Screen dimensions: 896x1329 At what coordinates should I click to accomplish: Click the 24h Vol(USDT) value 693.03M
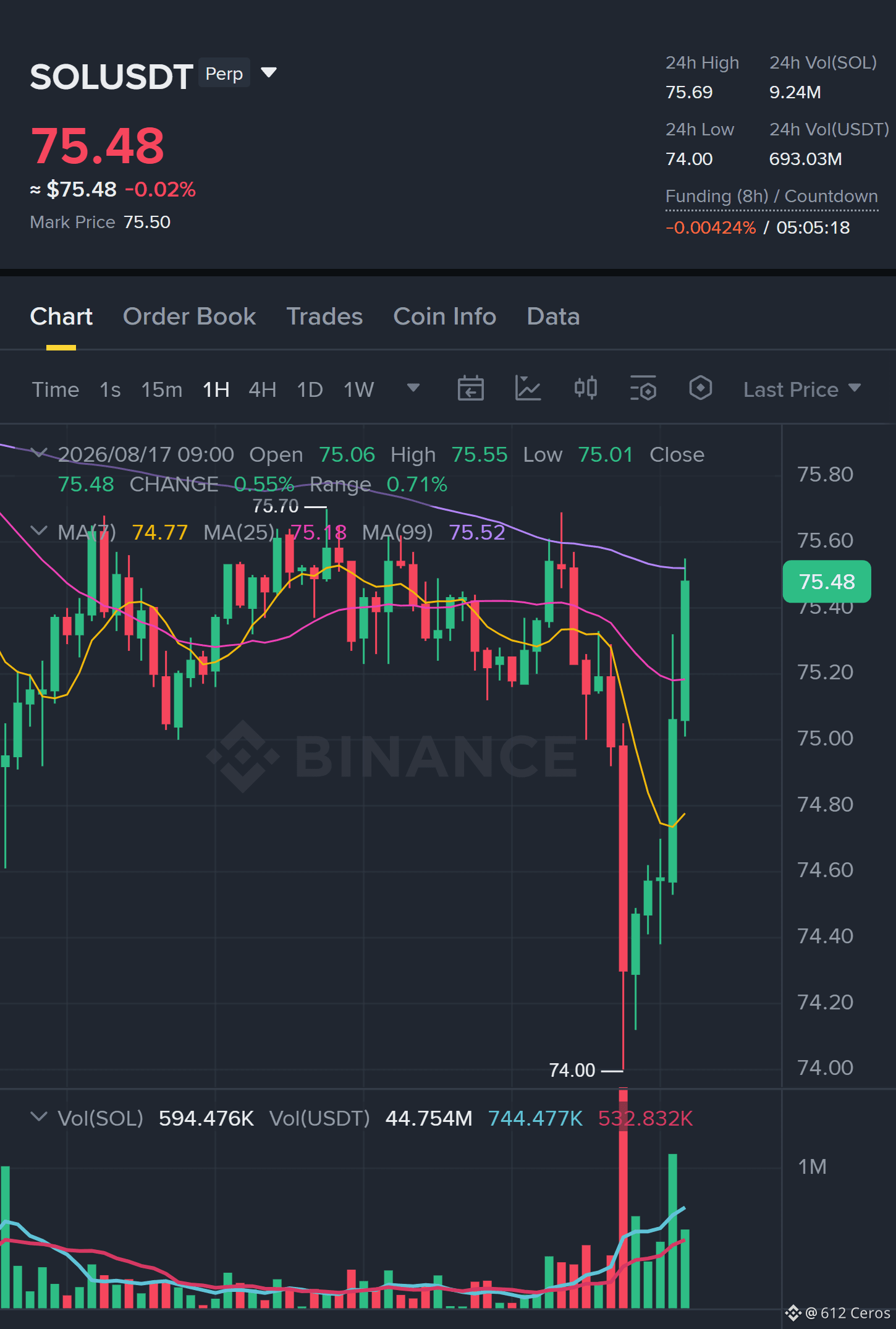click(x=806, y=159)
